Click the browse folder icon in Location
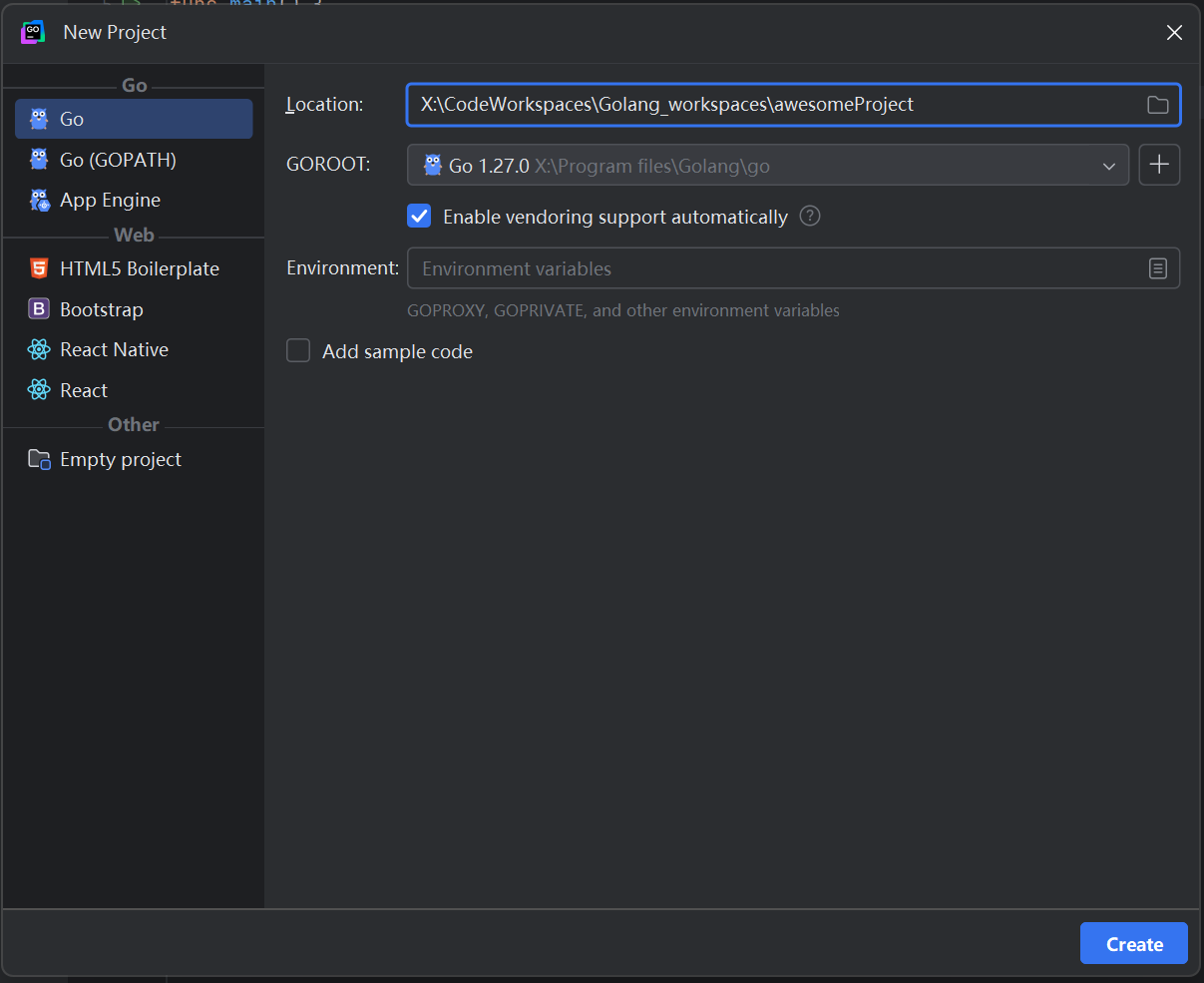Screen dimensions: 1204x983 pyautogui.click(x=1157, y=105)
